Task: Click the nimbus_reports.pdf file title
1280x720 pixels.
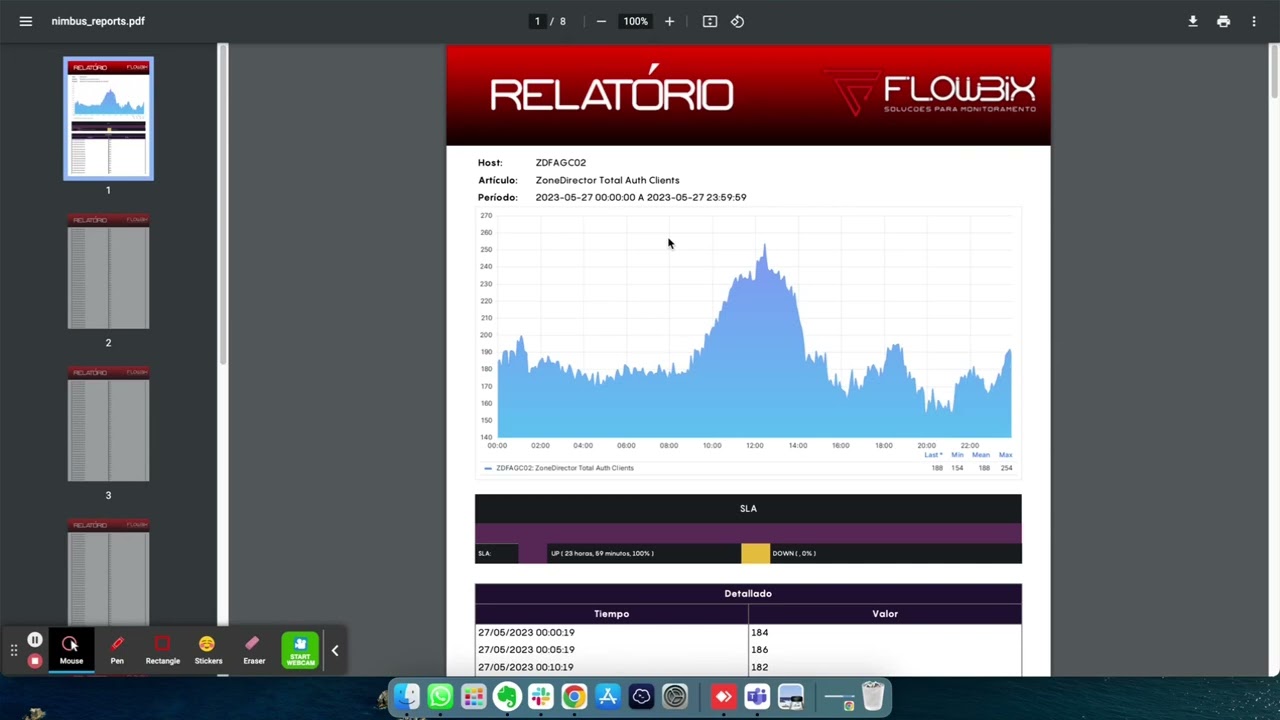Action: tap(98, 21)
